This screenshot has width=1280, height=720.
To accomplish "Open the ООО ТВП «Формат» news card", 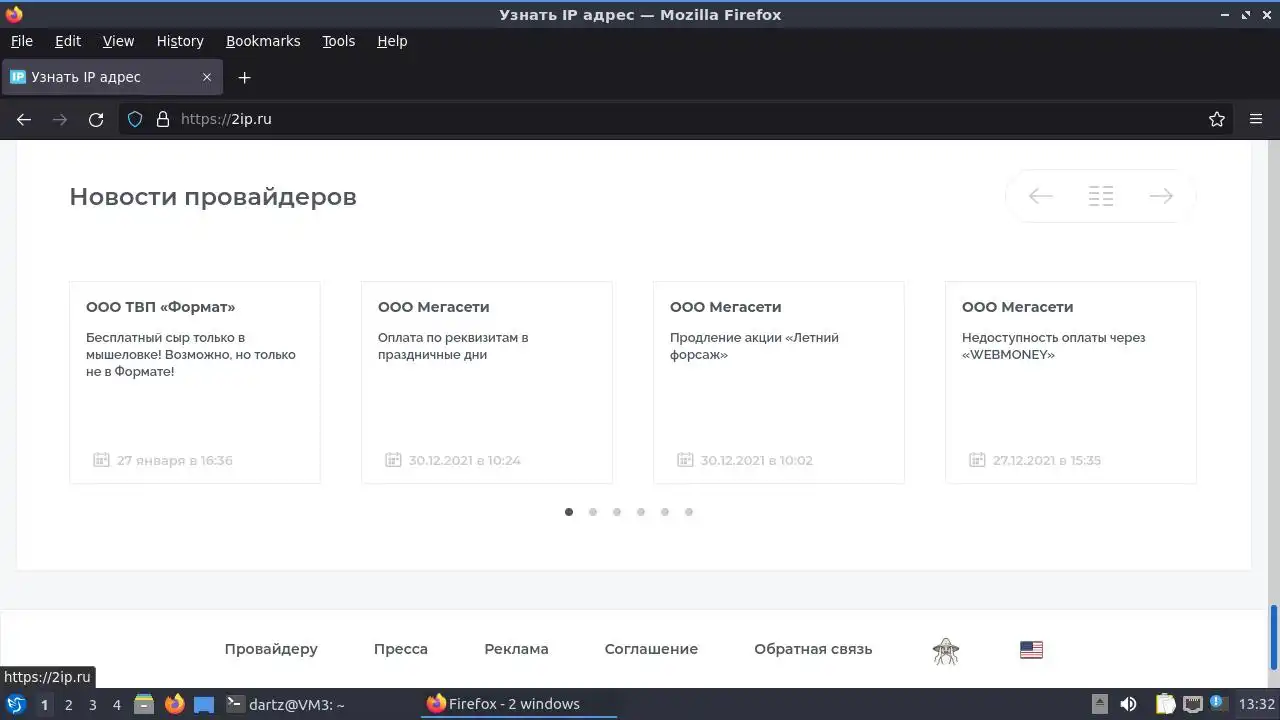I will coord(195,383).
